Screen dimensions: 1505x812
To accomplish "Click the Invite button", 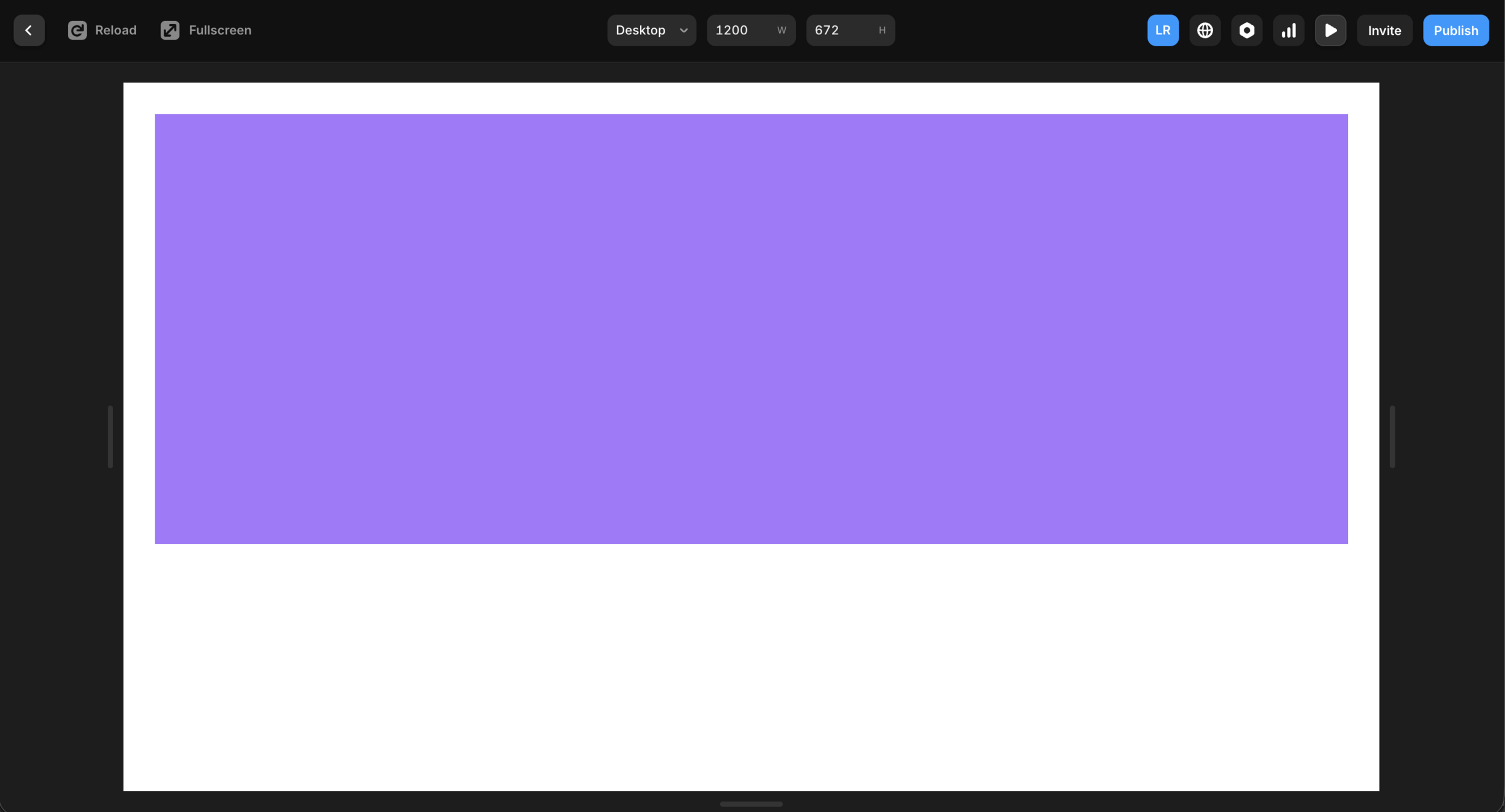I will pyautogui.click(x=1384, y=30).
